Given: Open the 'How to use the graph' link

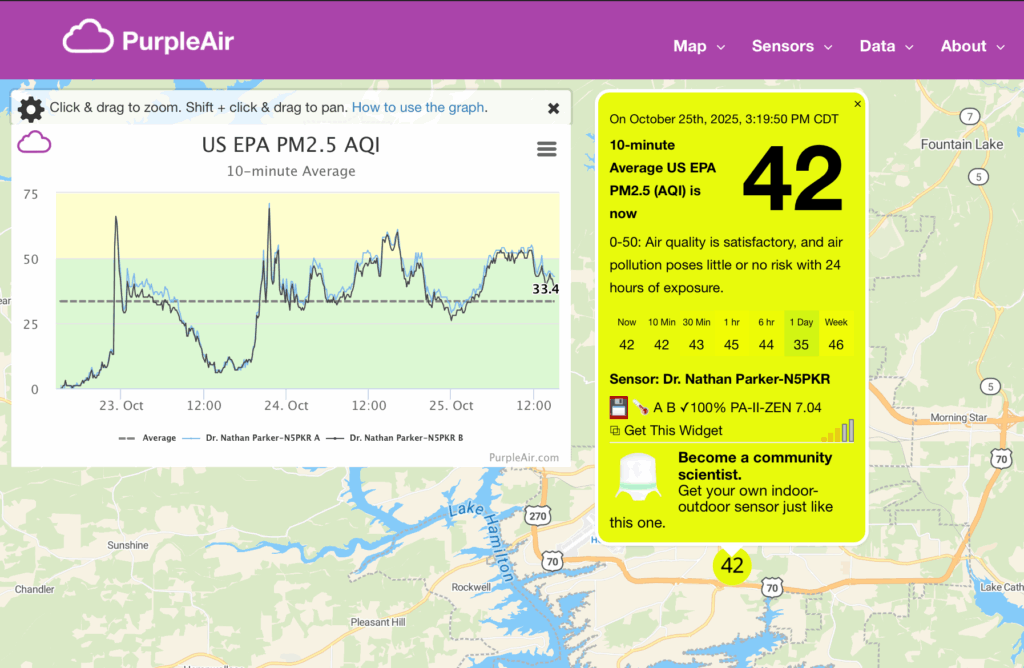Looking at the screenshot, I should coord(418,107).
